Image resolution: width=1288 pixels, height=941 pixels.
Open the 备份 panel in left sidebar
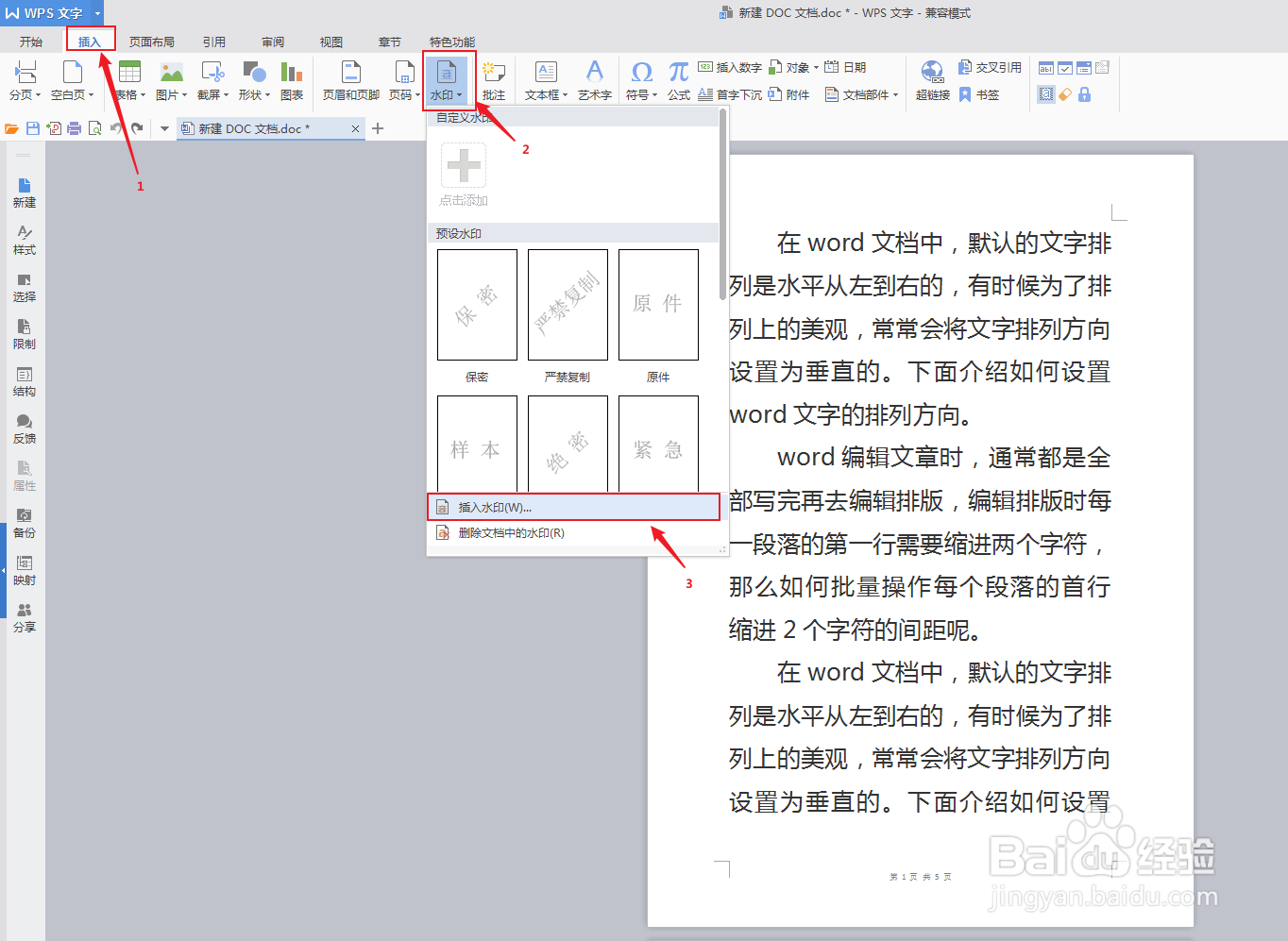24,524
